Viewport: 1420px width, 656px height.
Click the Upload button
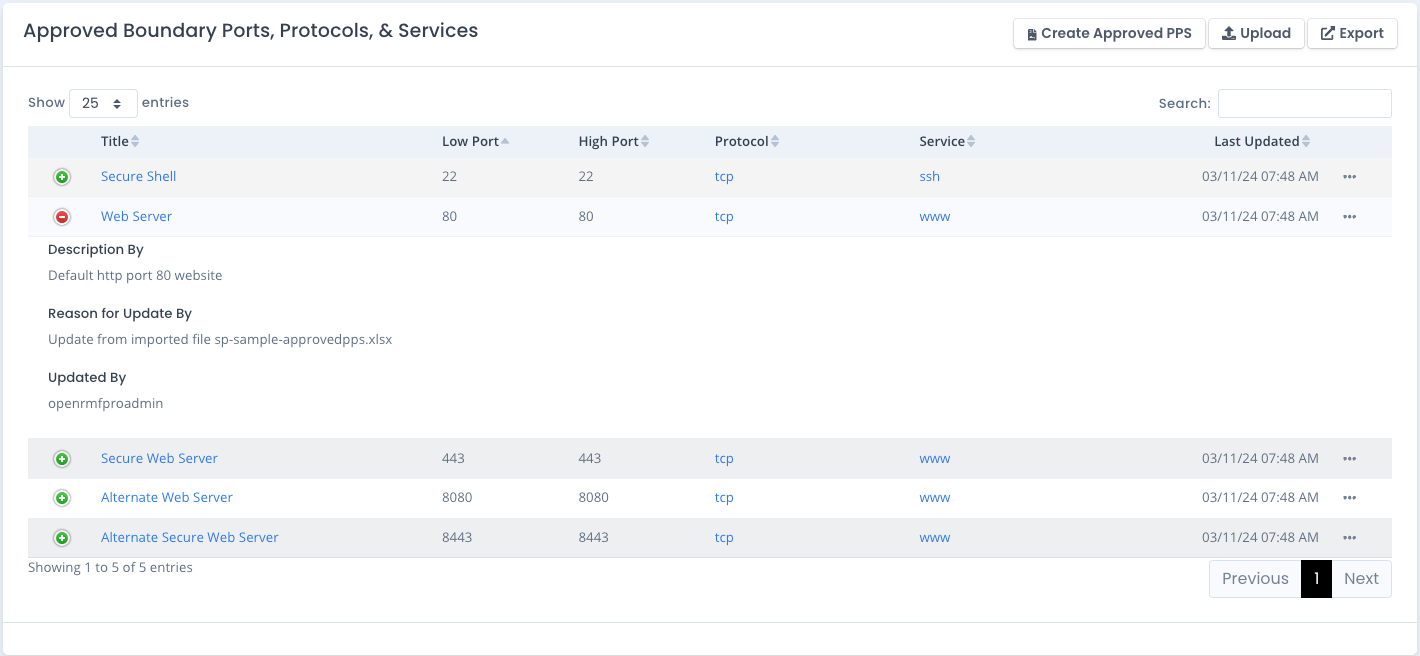coord(1256,33)
